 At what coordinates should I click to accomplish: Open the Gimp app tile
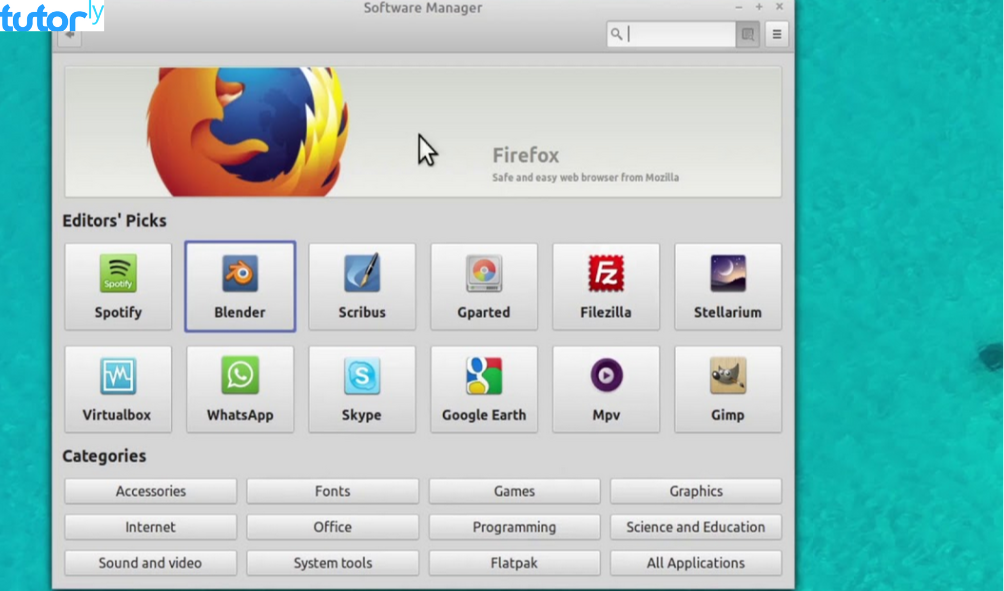(x=728, y=389)
